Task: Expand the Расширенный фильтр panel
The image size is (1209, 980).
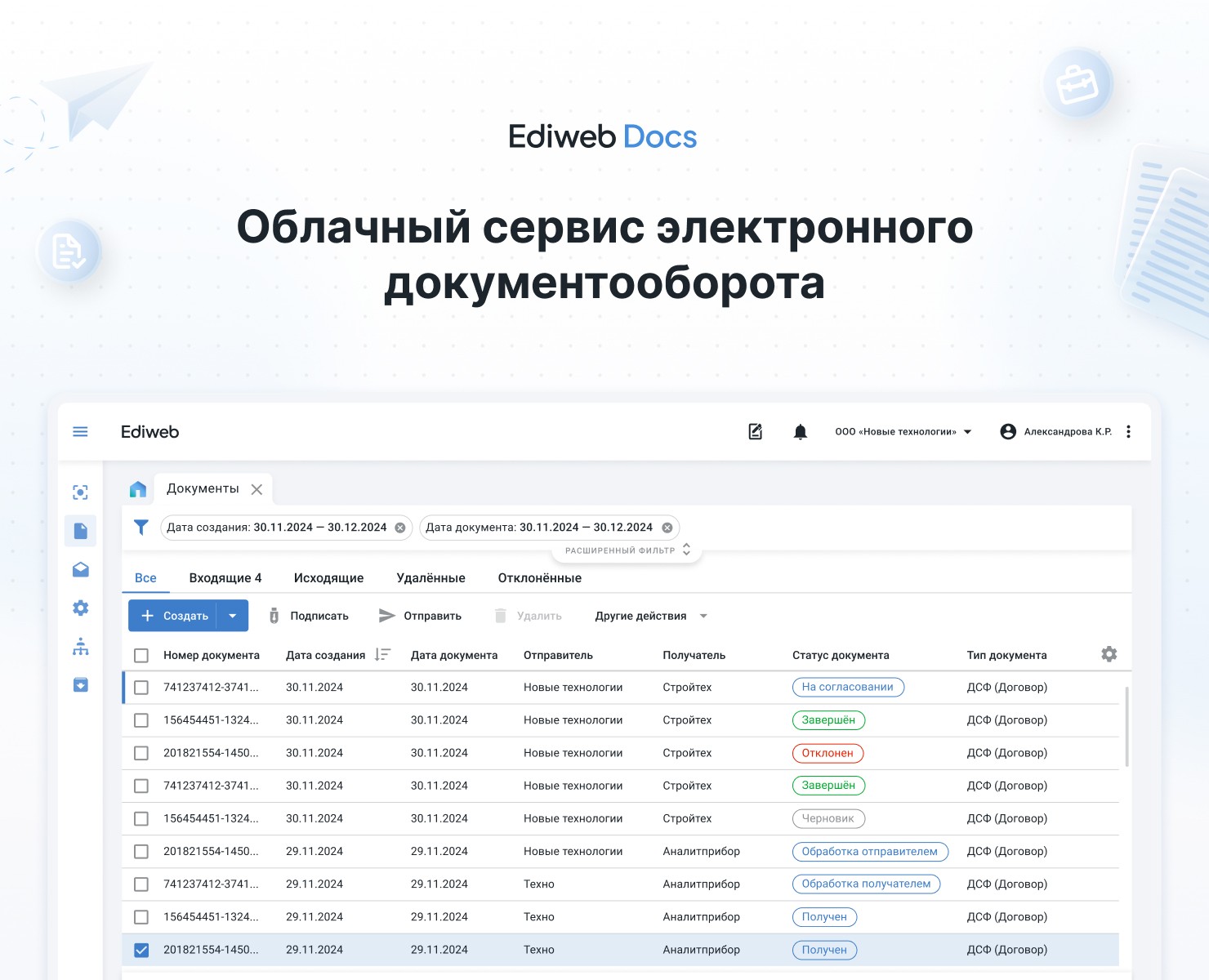Action: (x=627, y=550)
